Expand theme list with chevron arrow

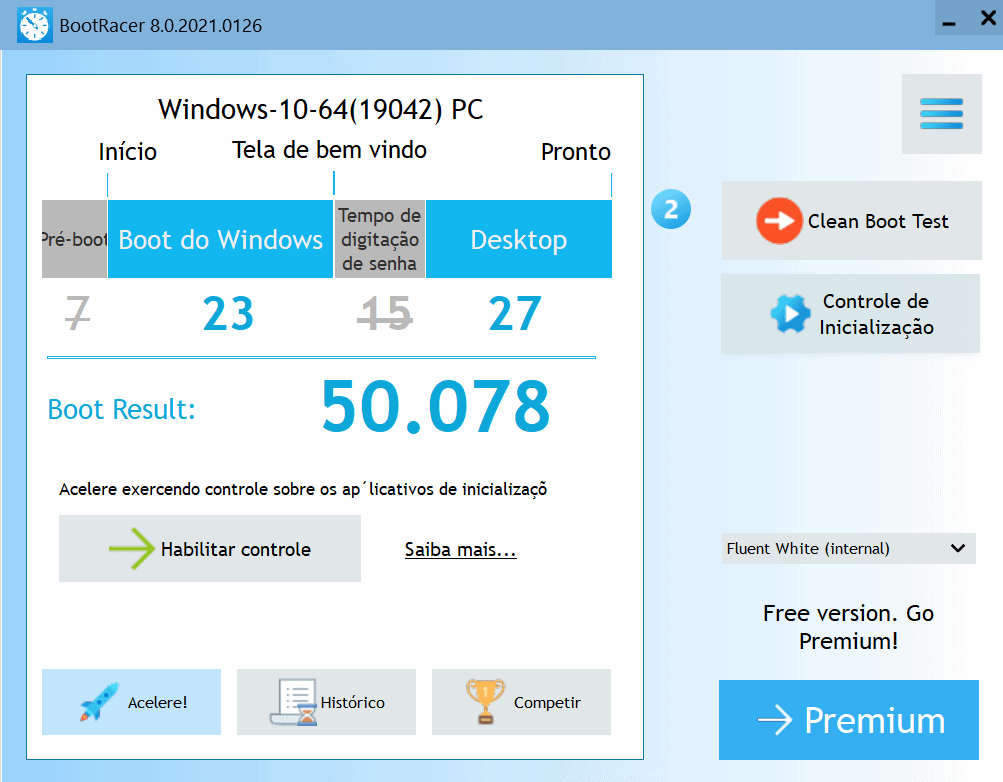pos(958,549)
